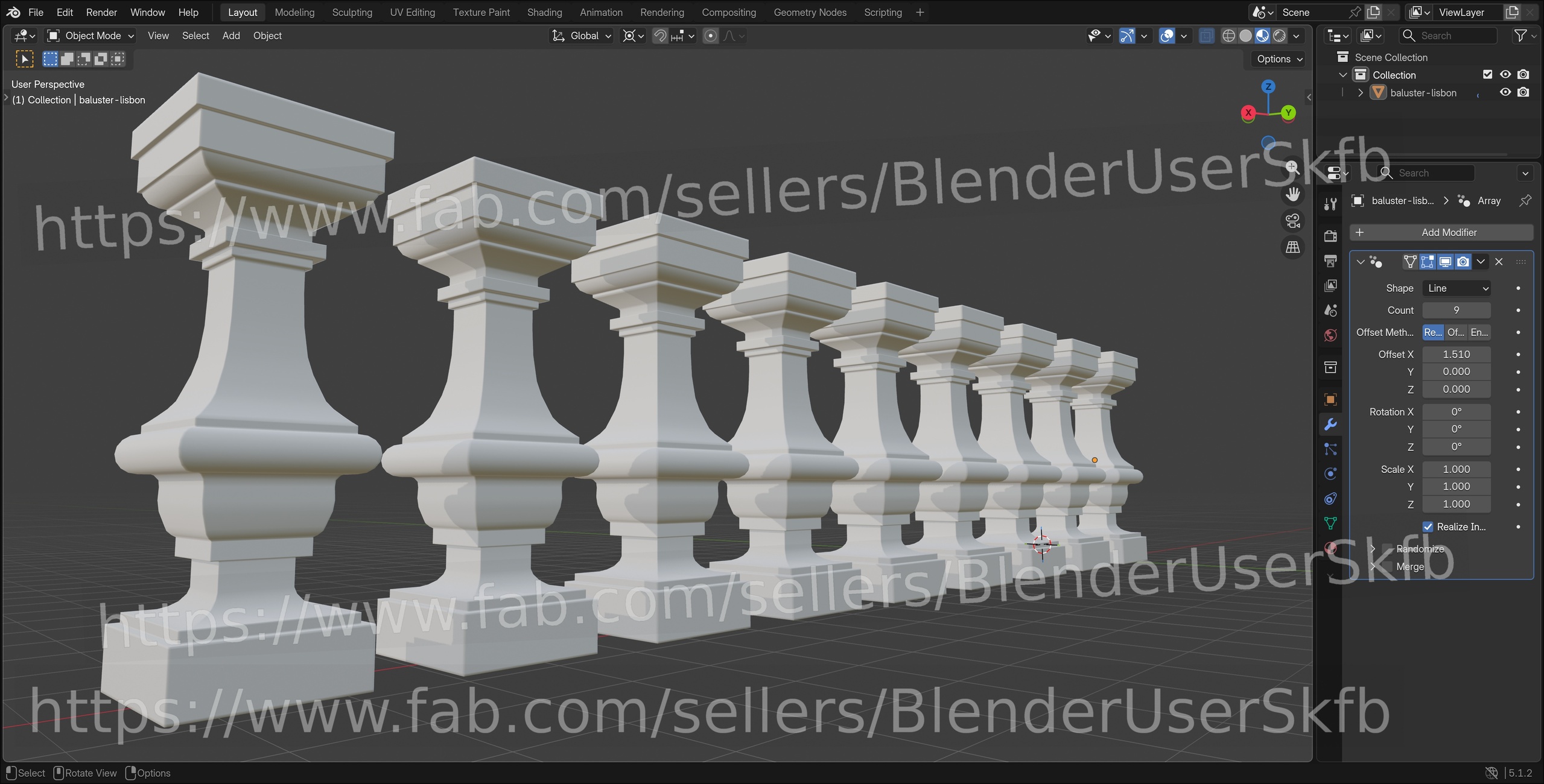Viewport: 1544px width, 784px height.
Task: Expand baluster-lisbon in outliner
Action: tap(1361, 93)
